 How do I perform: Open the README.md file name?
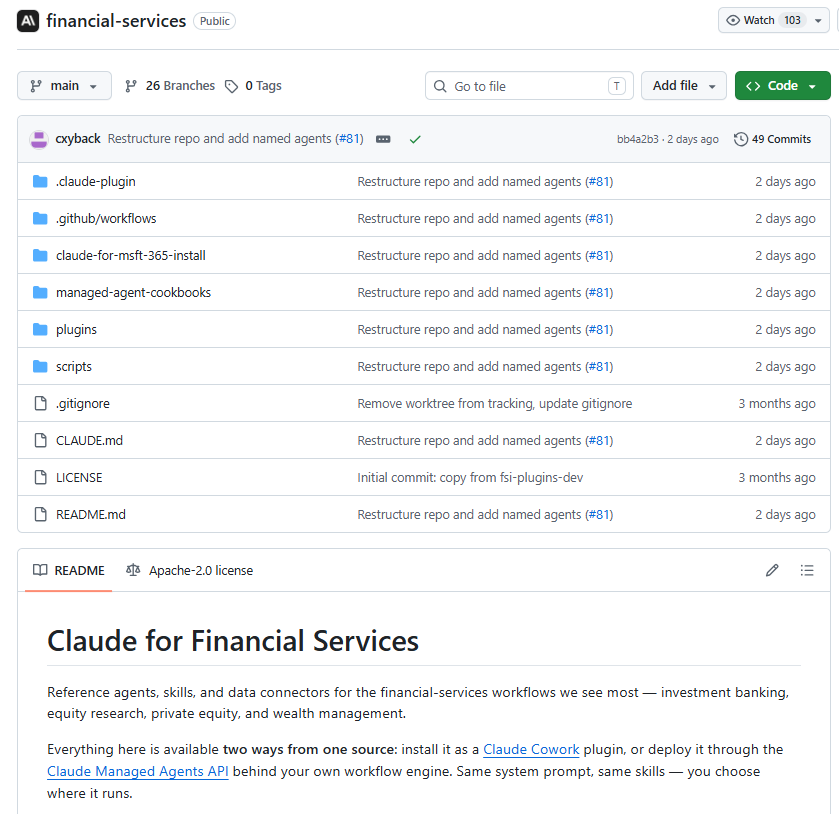click(x=90, y=514)
